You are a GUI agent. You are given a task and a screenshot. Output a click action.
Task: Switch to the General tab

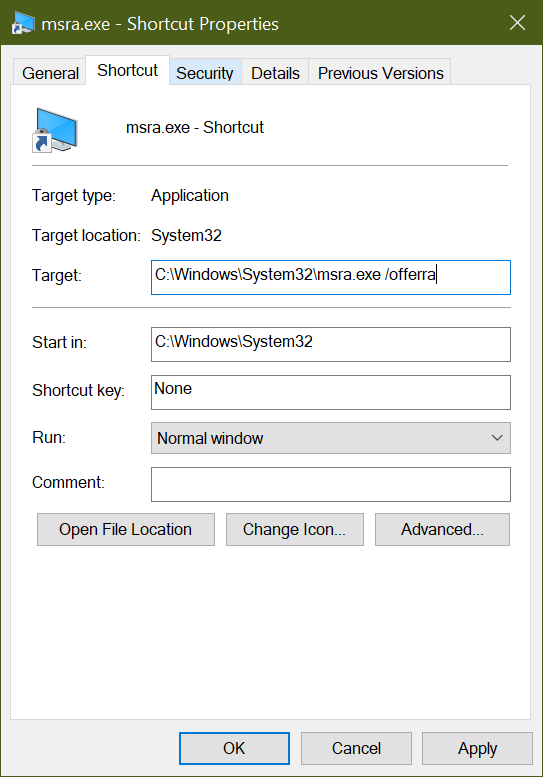pos(50,73)
